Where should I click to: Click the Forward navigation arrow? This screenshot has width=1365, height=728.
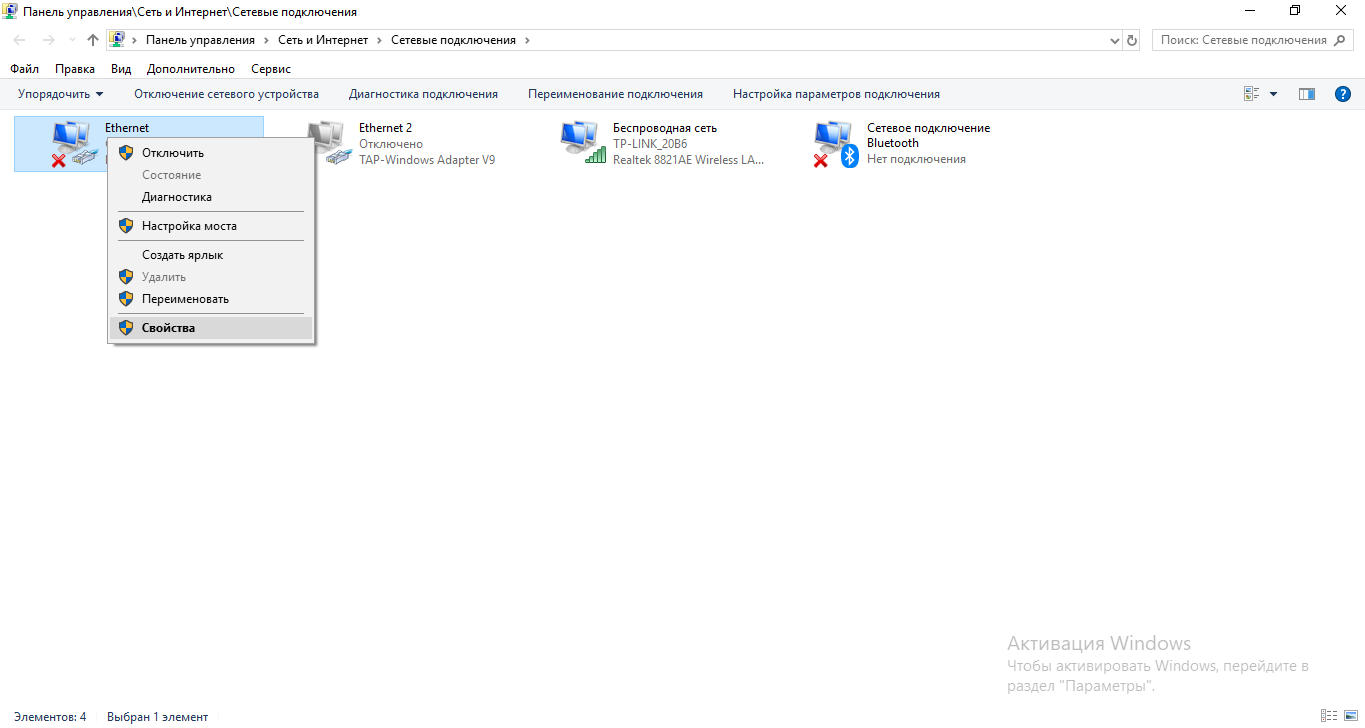pyautogui.click(x=48, y=40)
